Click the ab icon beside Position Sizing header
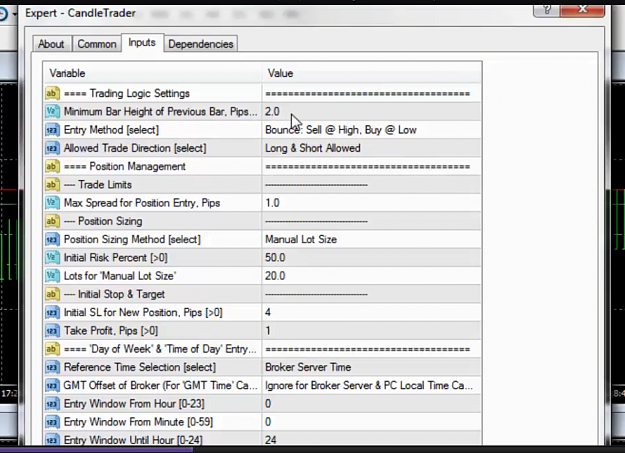This screenshot has height=453, width=625. pos(52,221)
